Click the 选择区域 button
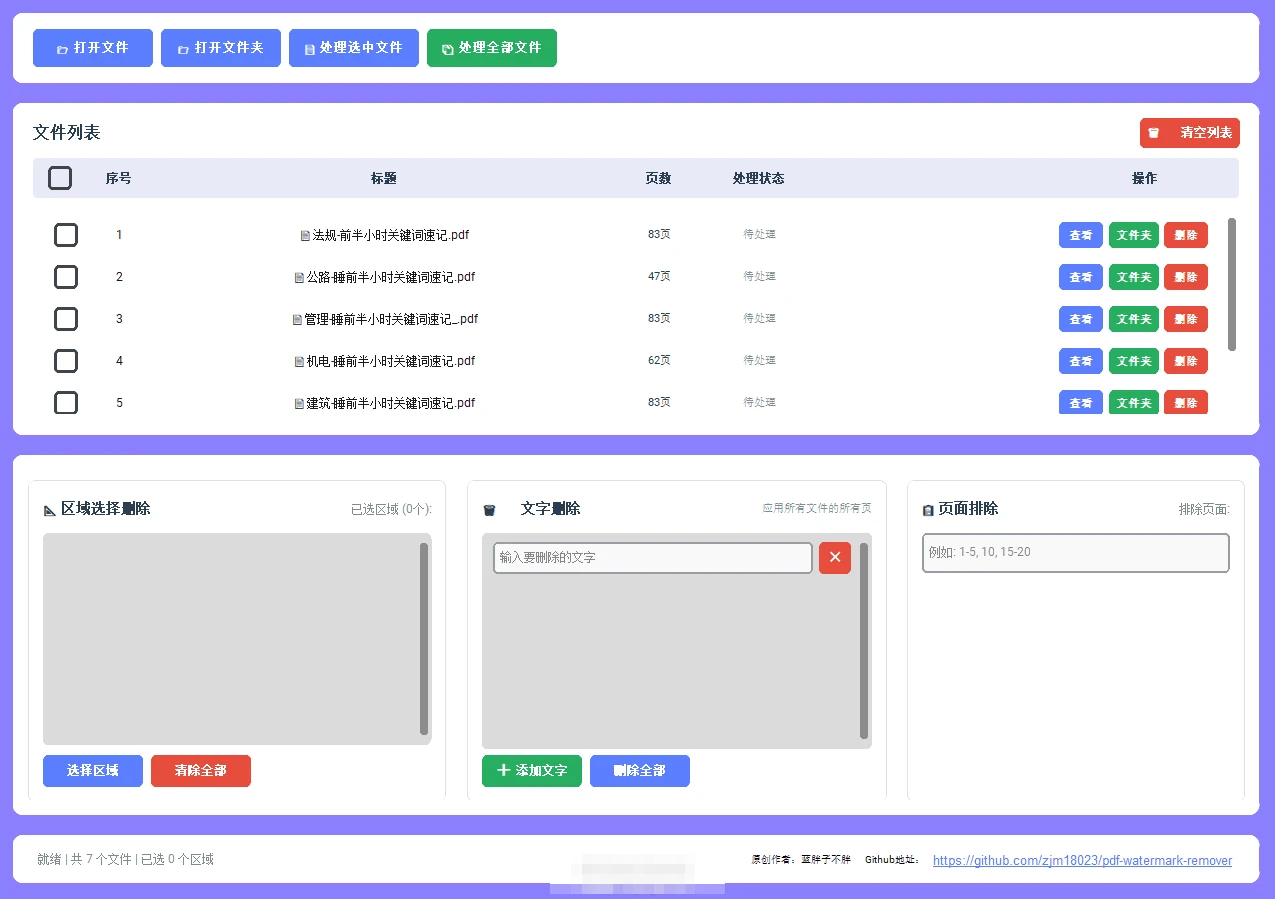1275x899 pixels. click(92, 770)
